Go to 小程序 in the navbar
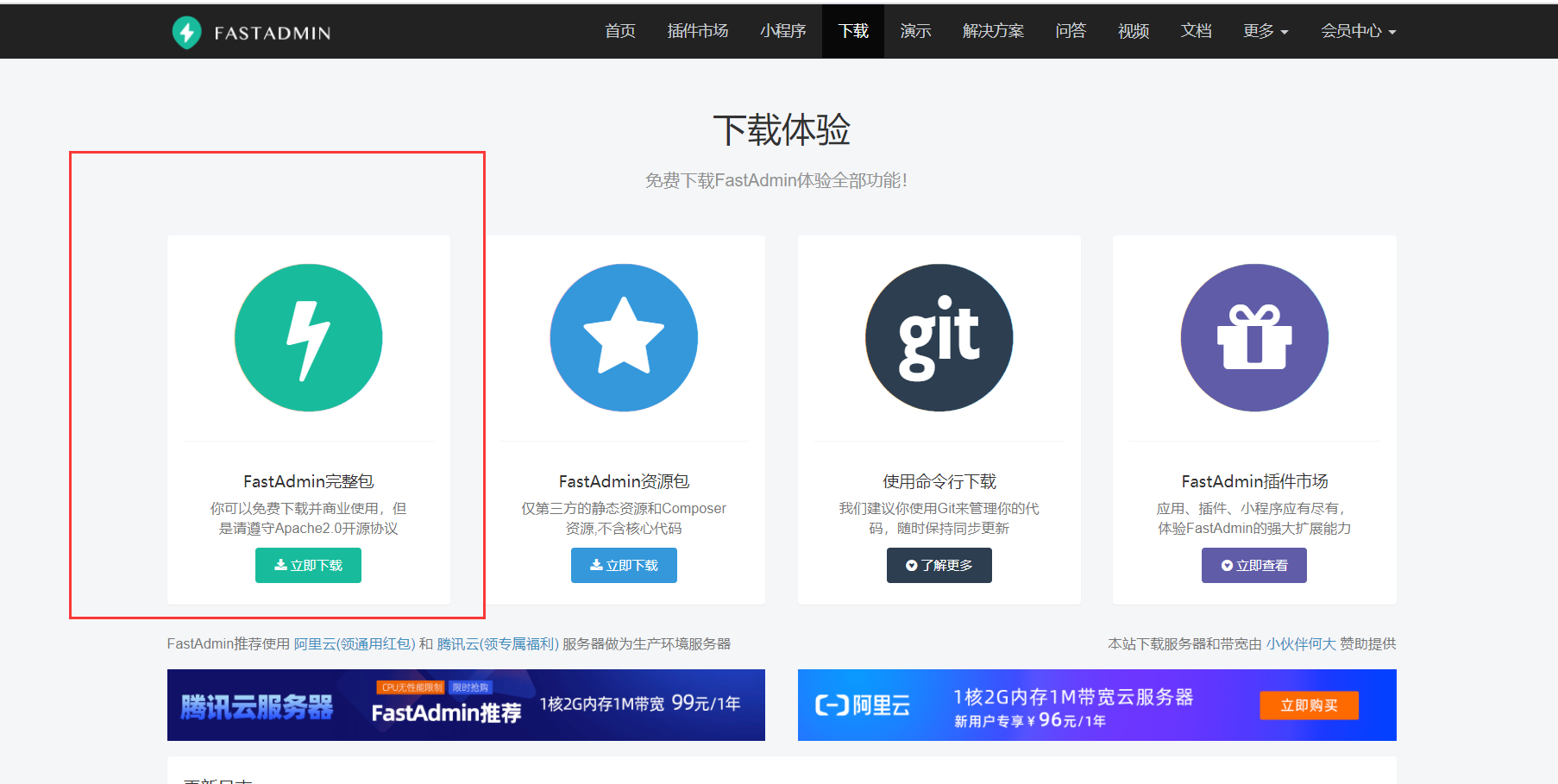The image size is (1558, 784). click(783, 31)
